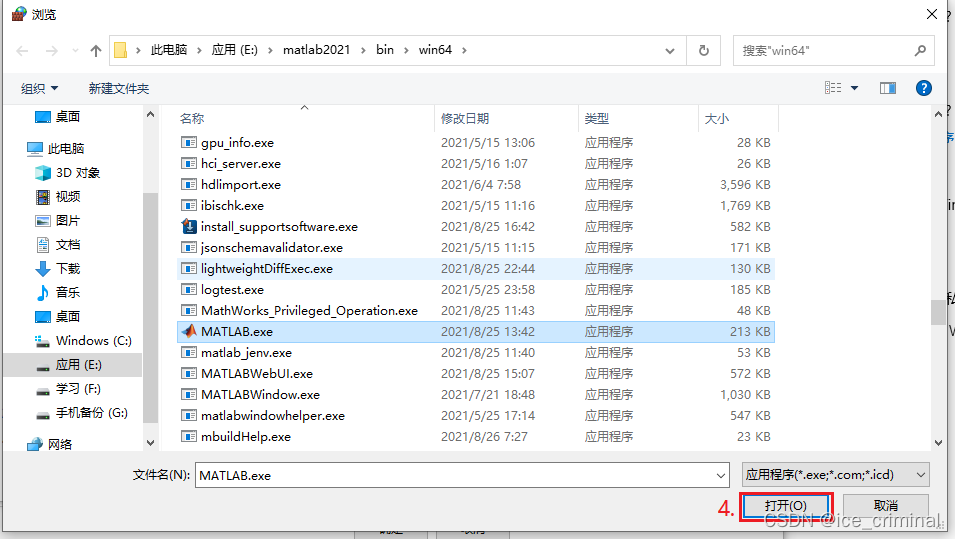Go up one folder level

[x=96, y=51]
